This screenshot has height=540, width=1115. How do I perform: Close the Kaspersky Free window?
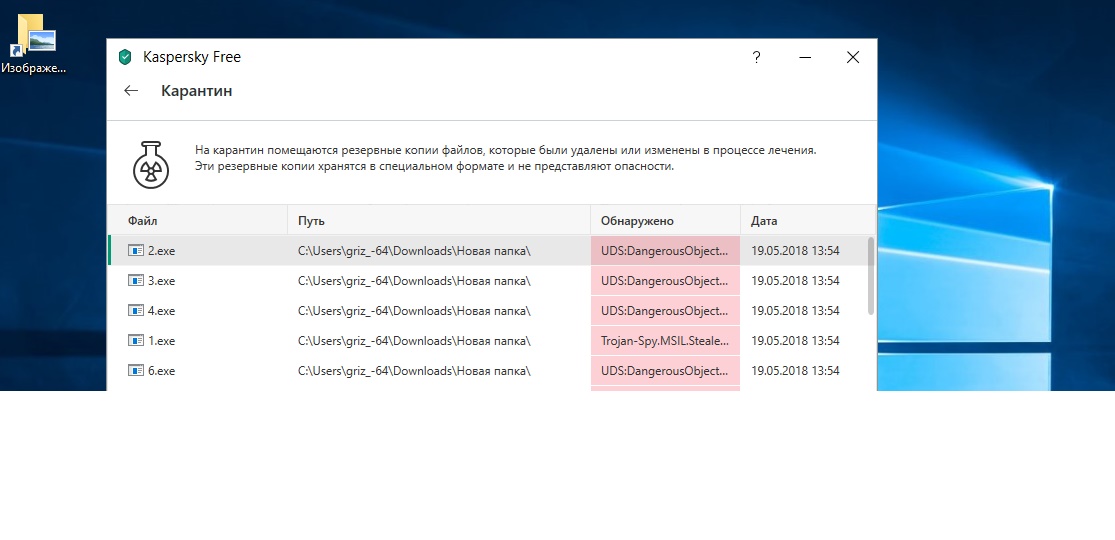tap(853, 58)
